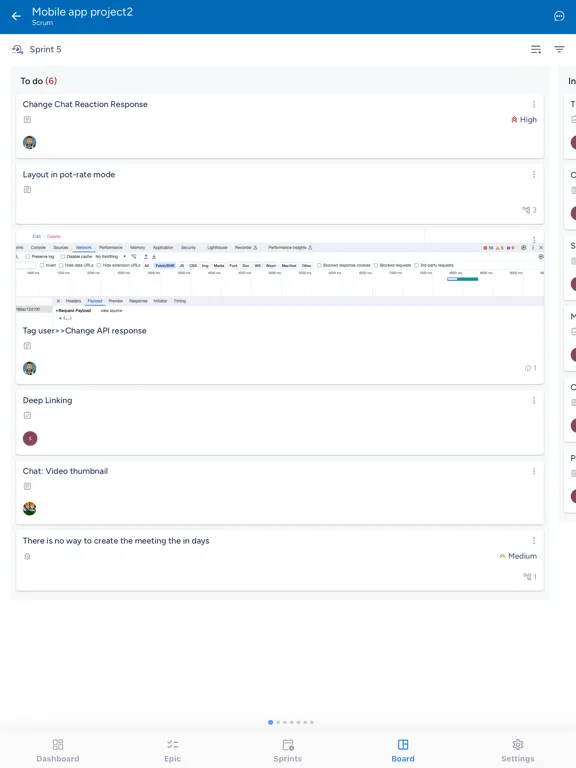Open the Sprint 5 sprint selector
The image size is (576, 768).
pos(37,49)
